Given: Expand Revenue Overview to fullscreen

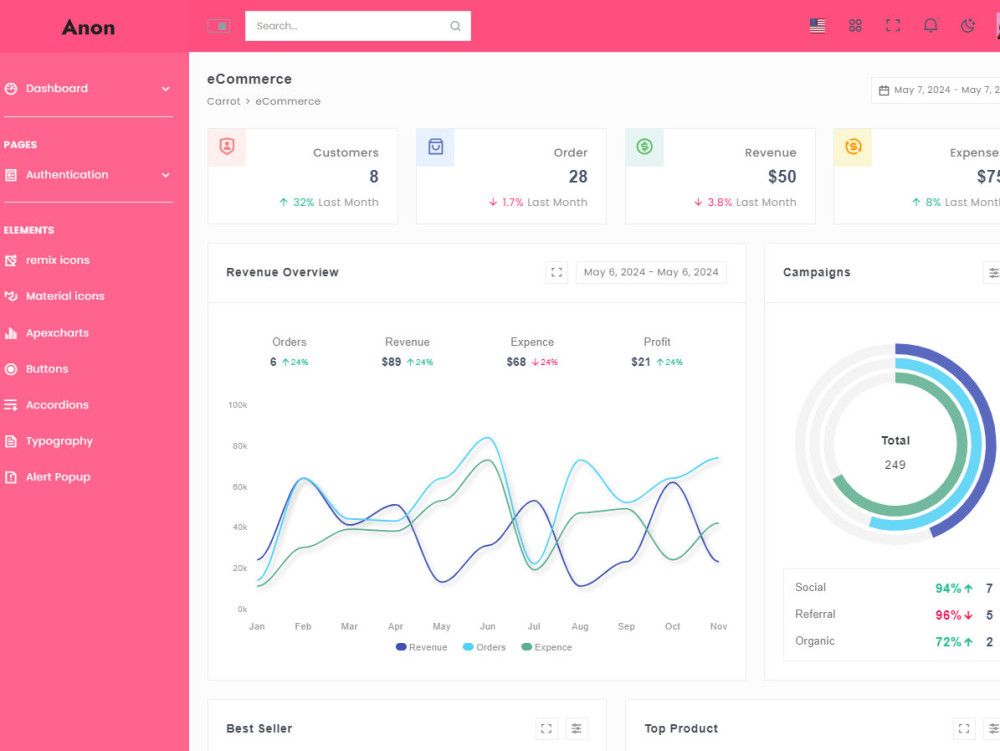Looking at the screenshot, I should (x=557, y=272).
